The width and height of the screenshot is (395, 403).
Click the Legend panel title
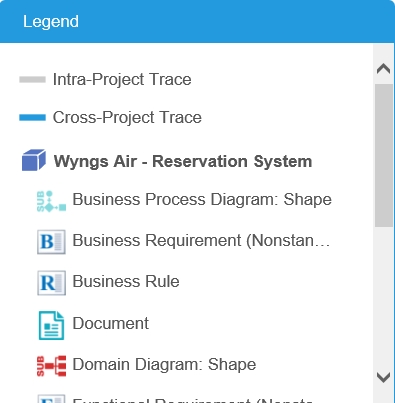tap(51, 22)
